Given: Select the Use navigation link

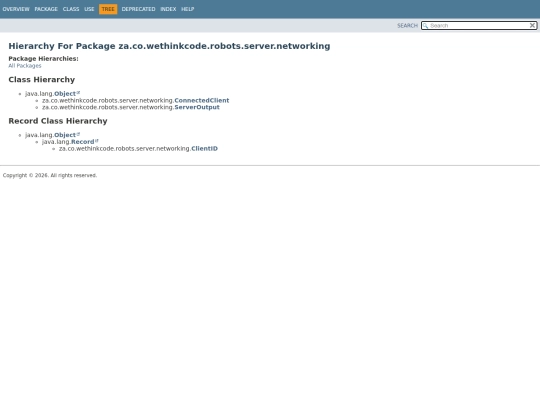Looking at the screenshot, I should click(89, 9).
